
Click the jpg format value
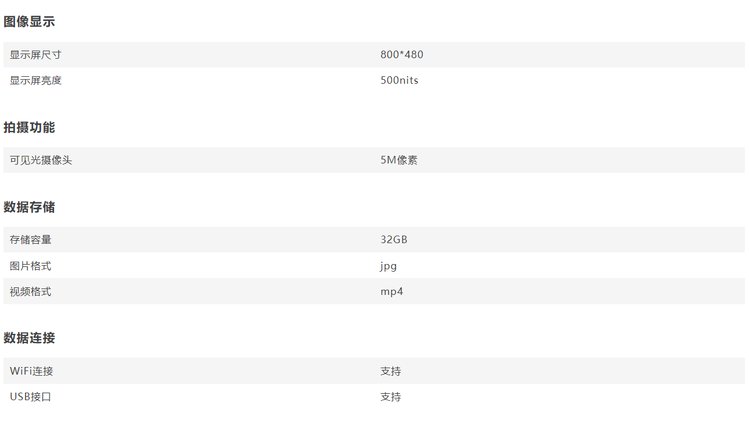click(x=388, y=266)
